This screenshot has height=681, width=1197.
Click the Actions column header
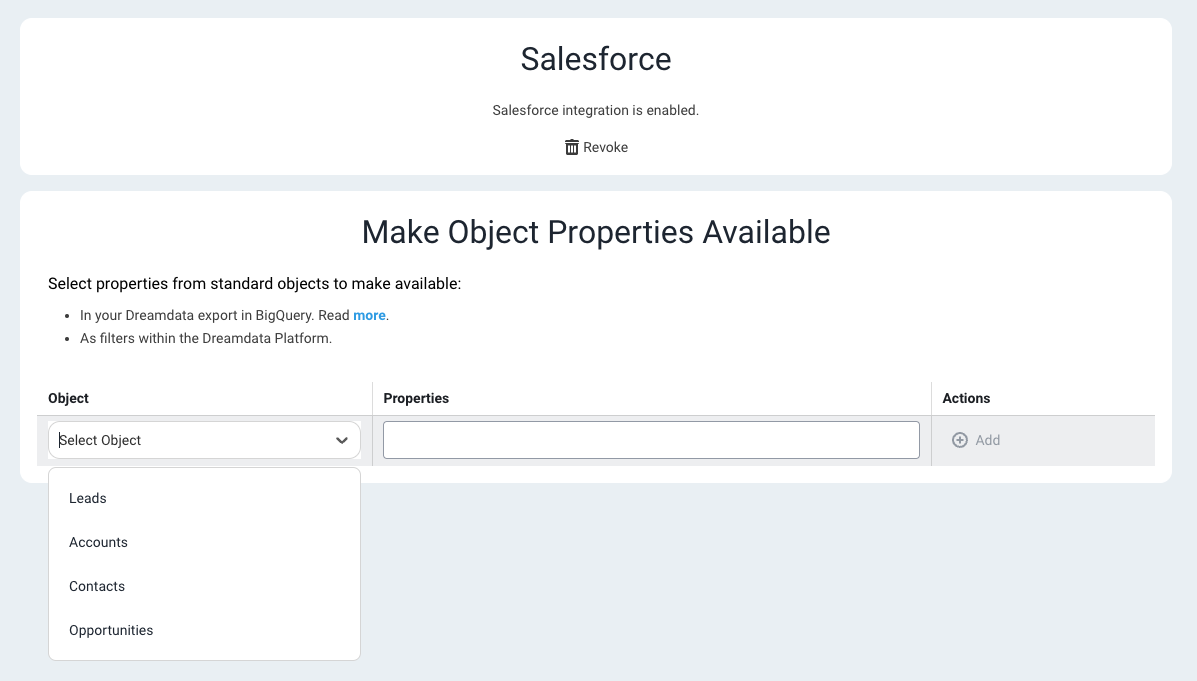pos(966,399)
